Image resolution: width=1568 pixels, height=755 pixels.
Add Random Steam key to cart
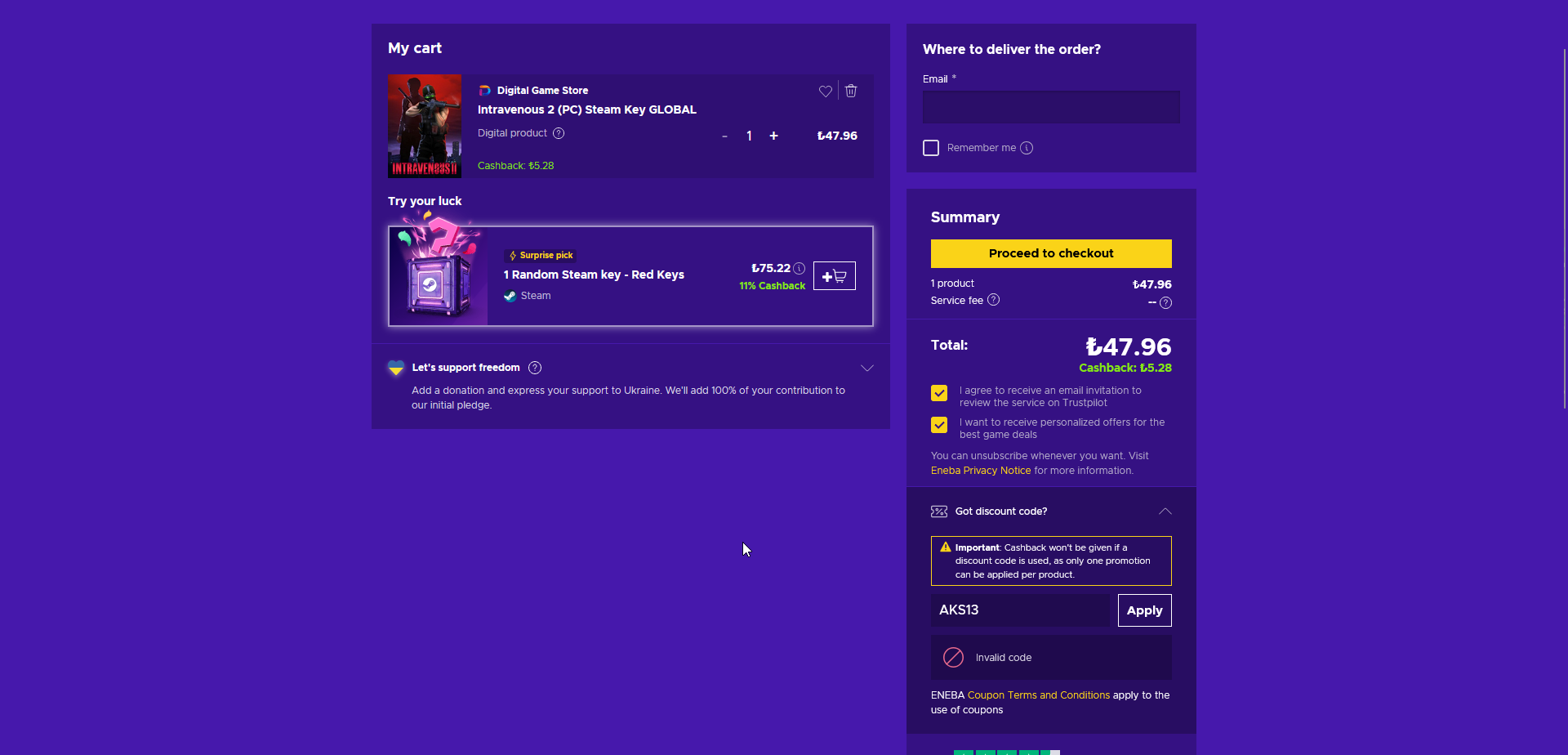pos(835,276)
